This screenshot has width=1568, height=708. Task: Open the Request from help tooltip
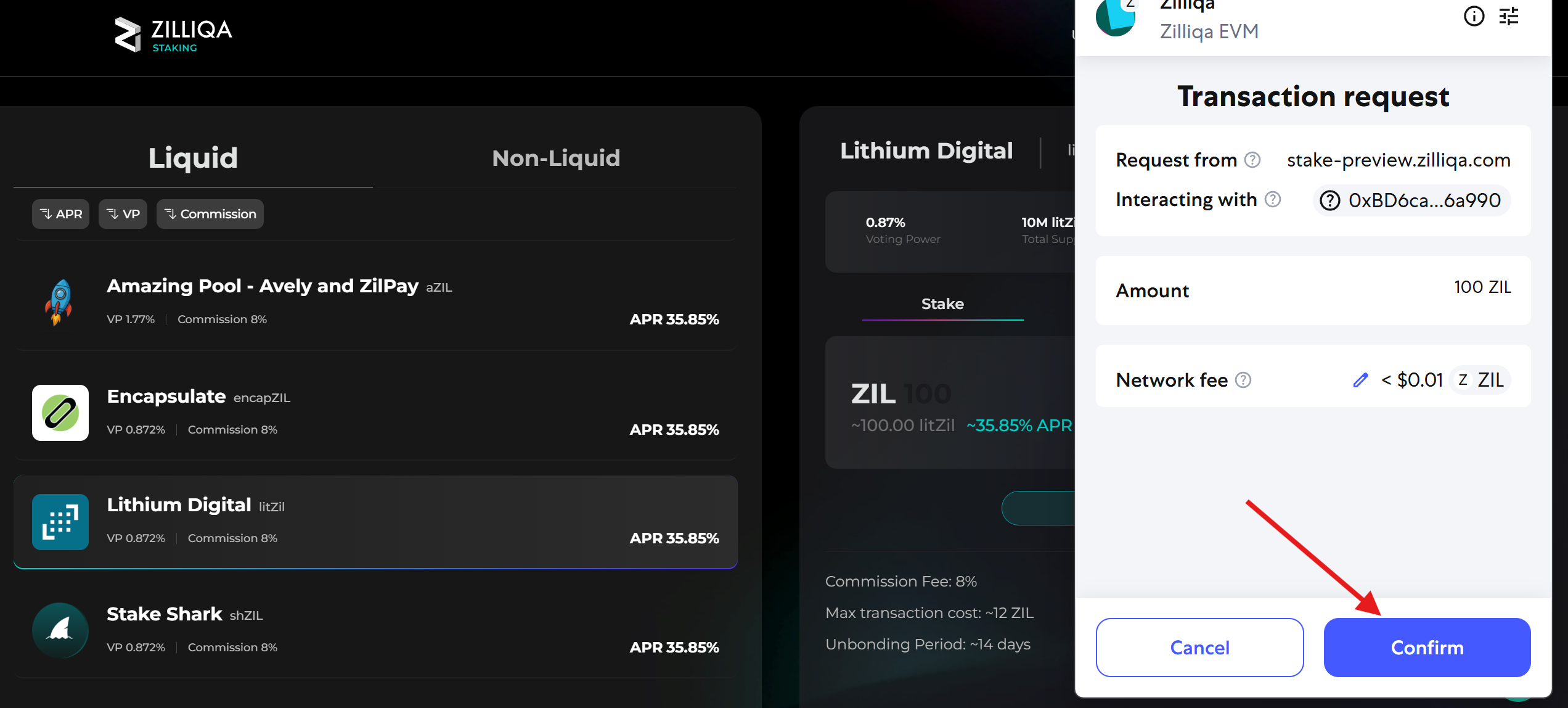pos(1252,160)
